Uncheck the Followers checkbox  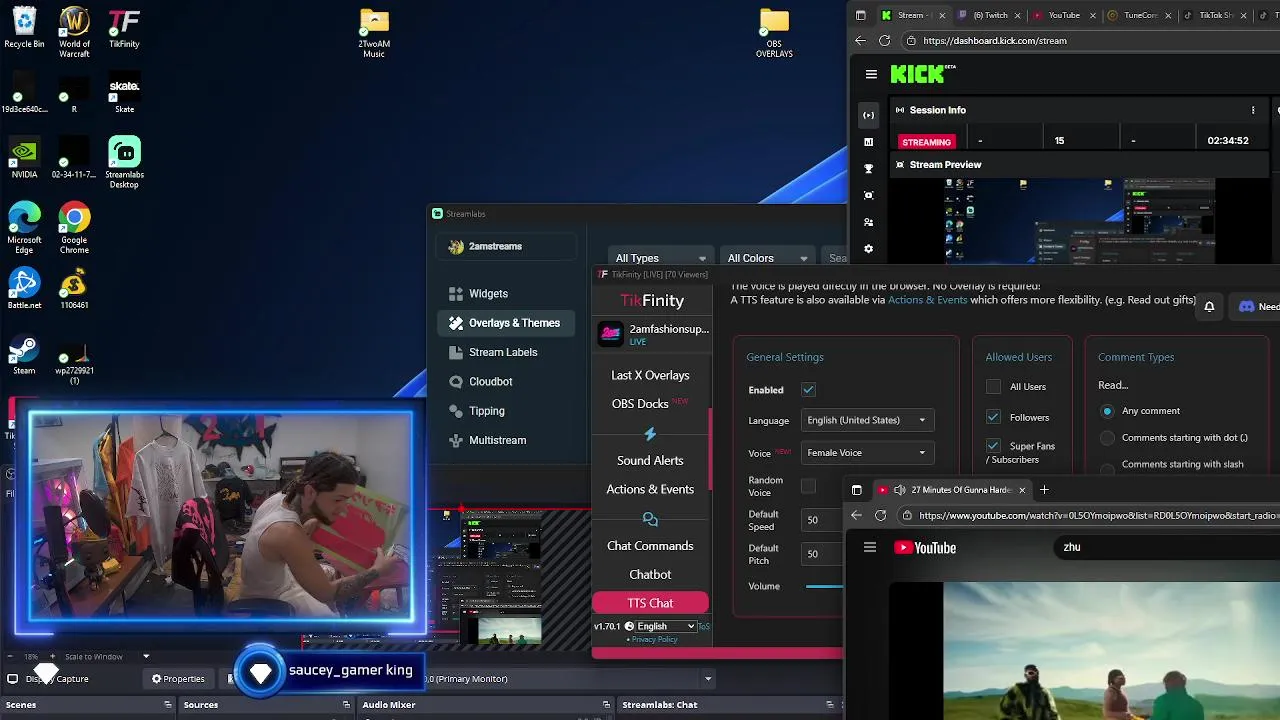993,417
